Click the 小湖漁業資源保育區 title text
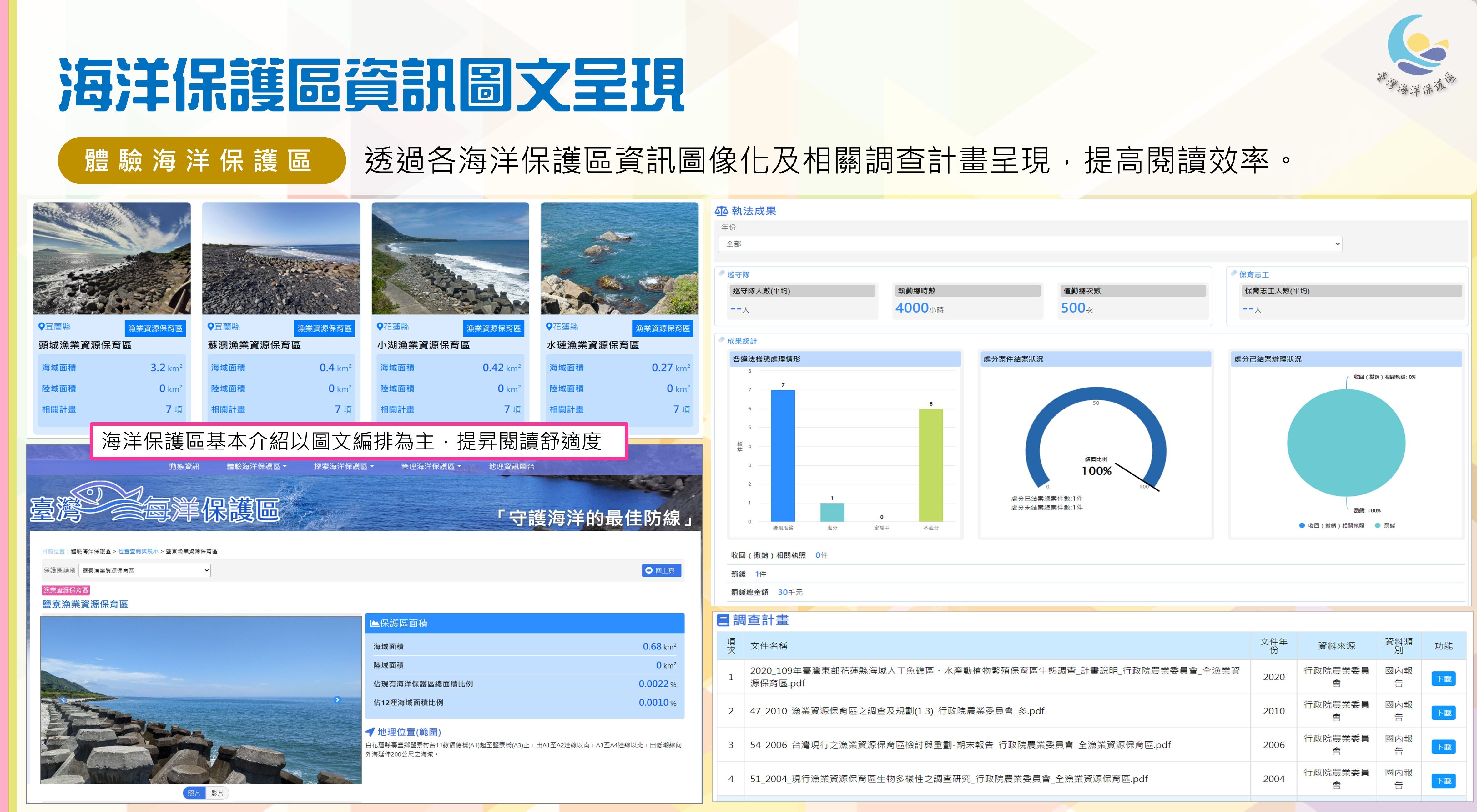The width and height of the screenshot is (1477, 812). coord(423,345)
